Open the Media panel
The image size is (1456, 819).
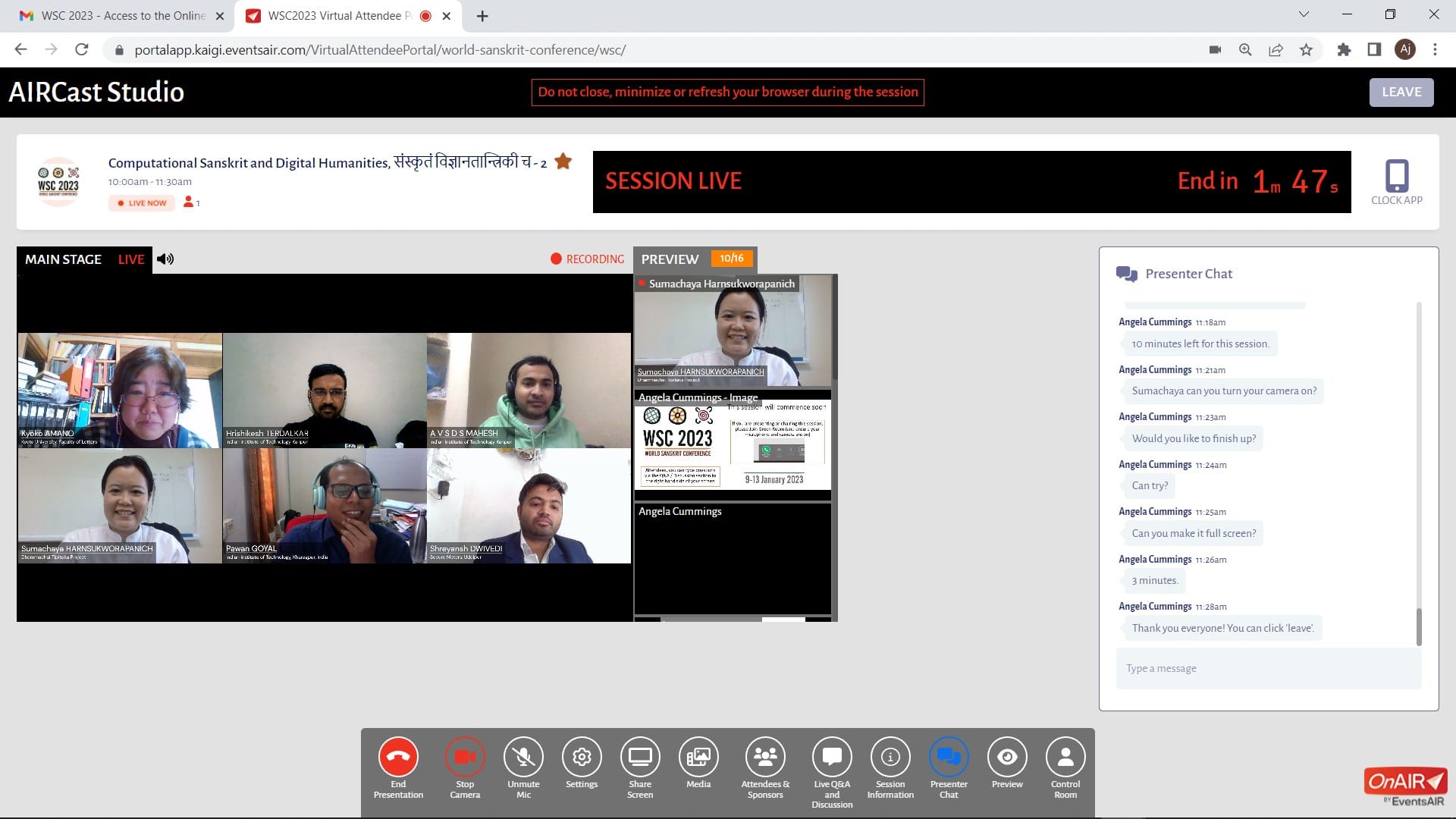tap(698, 757)
